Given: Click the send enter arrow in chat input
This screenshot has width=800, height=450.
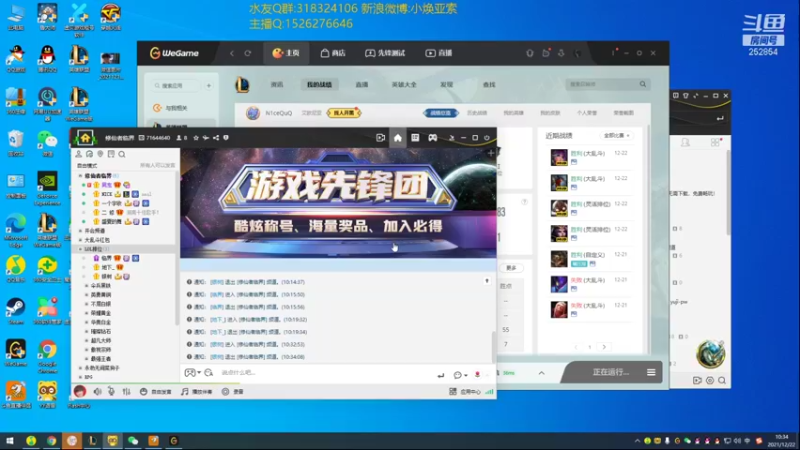Looking at the screenshot, I should point(441,376).
